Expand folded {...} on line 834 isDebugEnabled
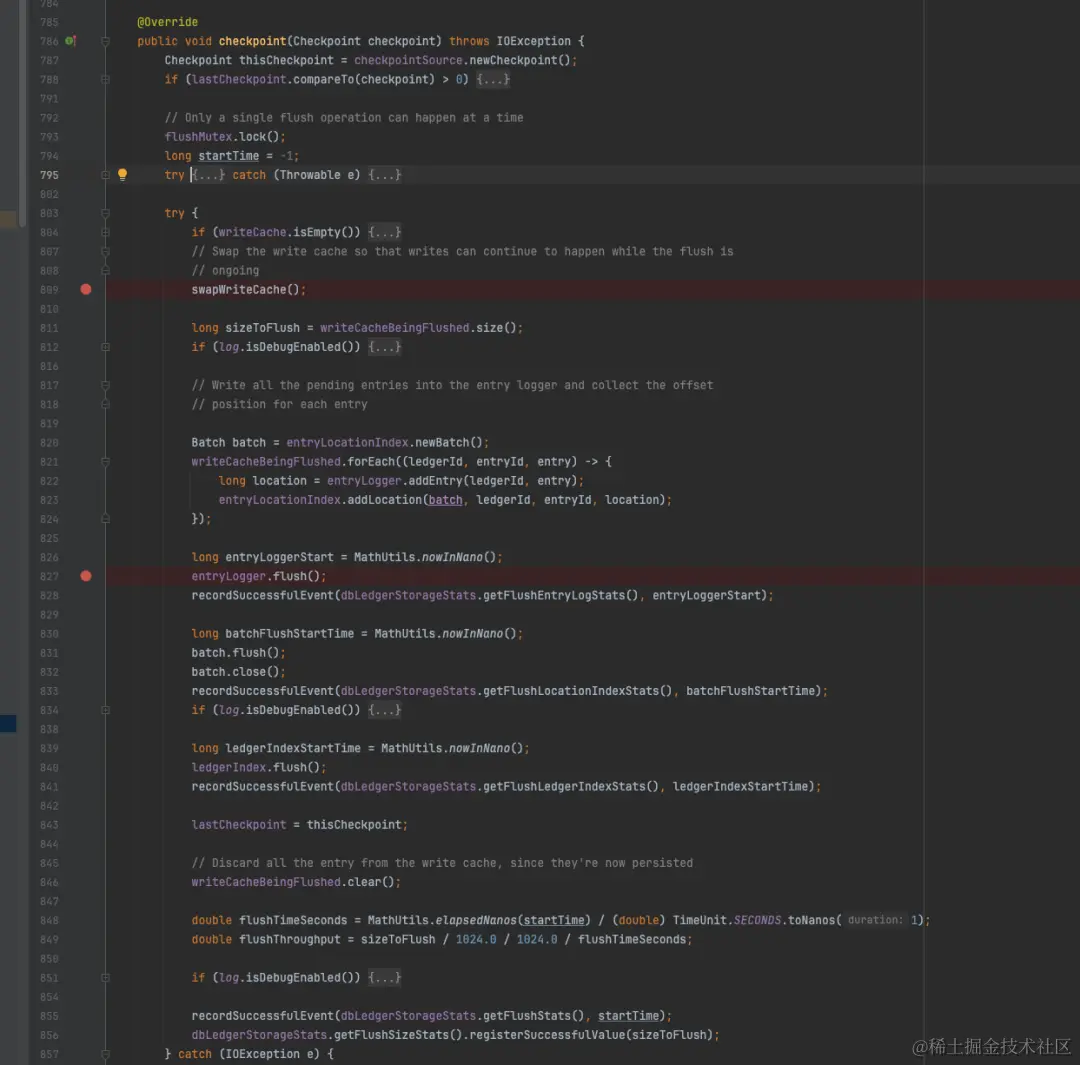 click(384, 710)
